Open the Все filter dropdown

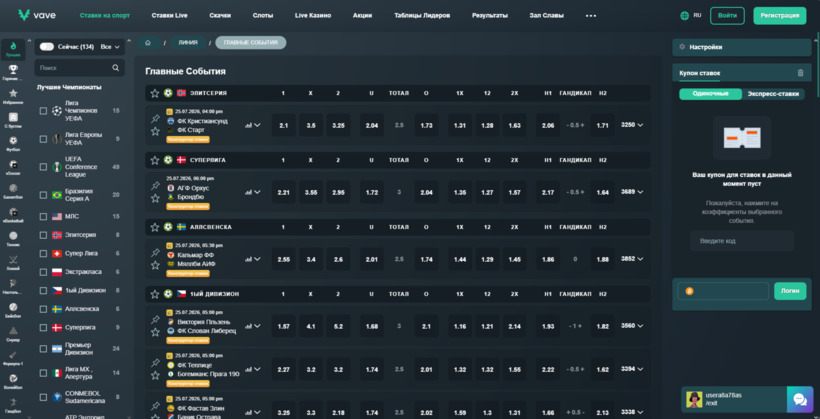pos(110,47)
